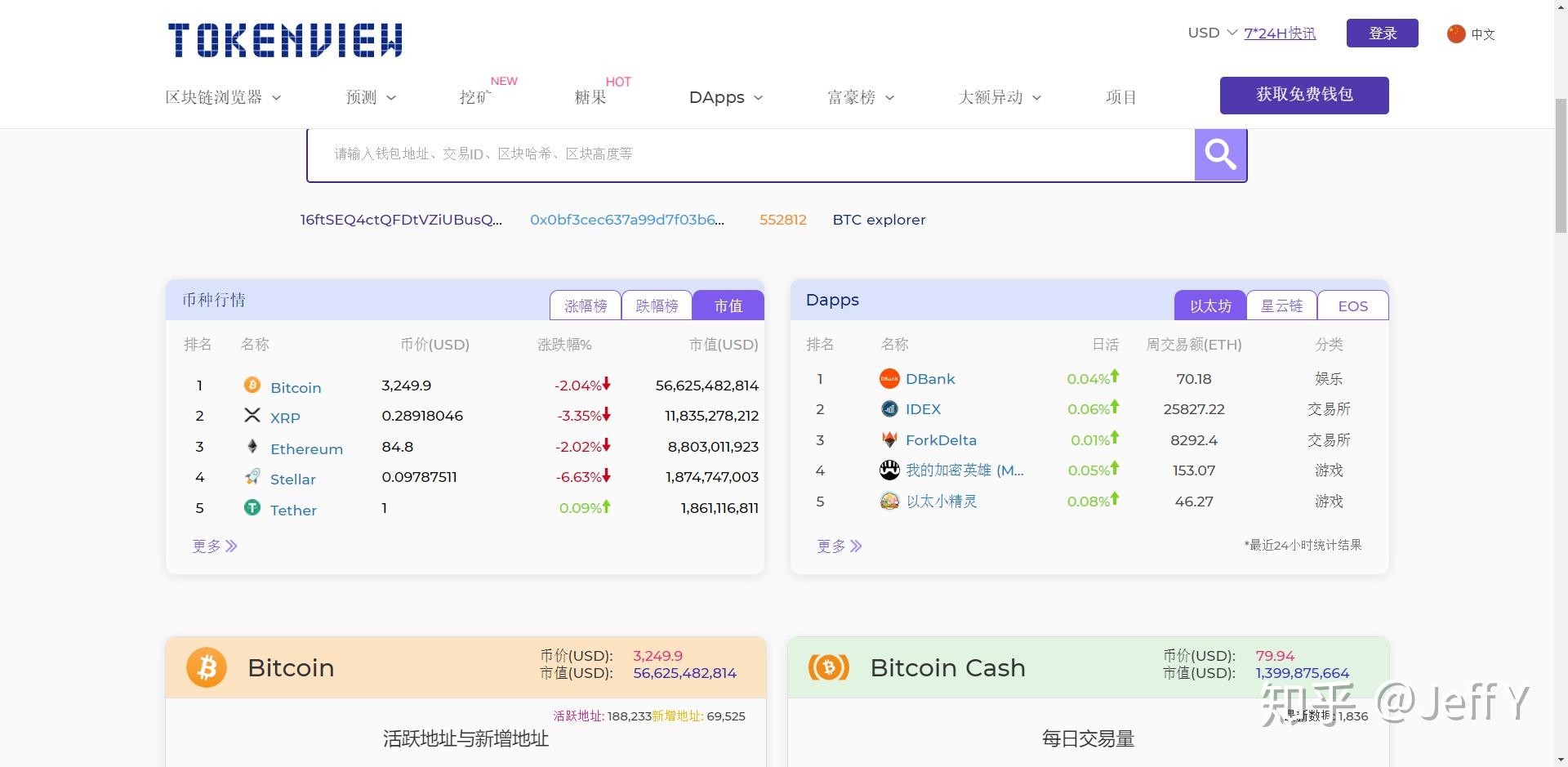Open the Tether link in market table
This screenshot has height=767, width=1568.
(293, 511)
